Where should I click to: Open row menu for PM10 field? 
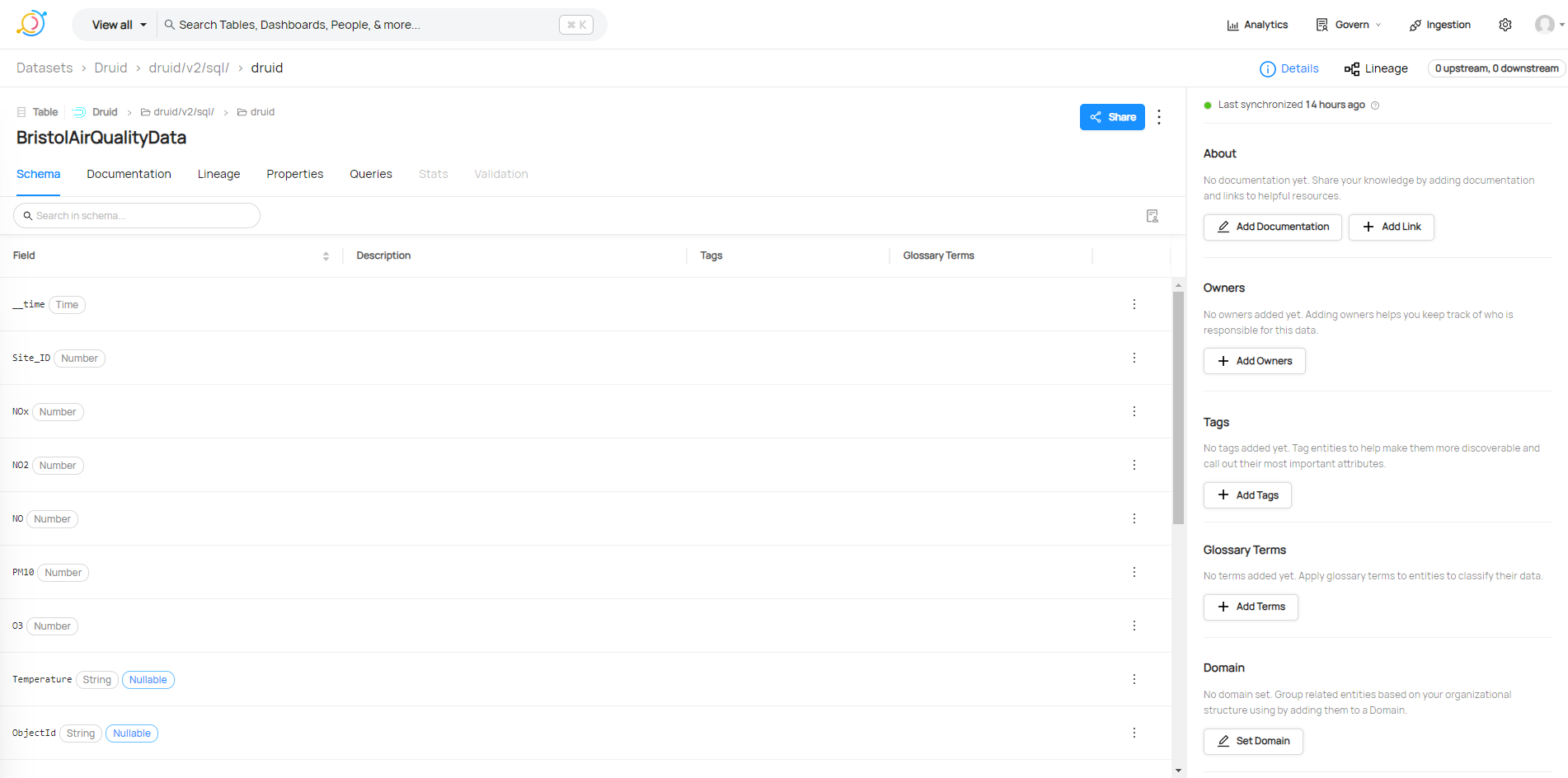pyautogui.click(x=1134, y=572)
